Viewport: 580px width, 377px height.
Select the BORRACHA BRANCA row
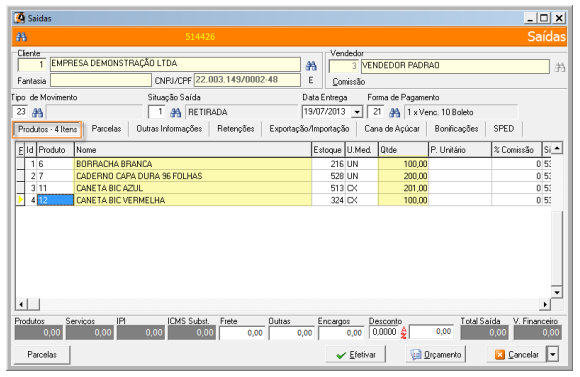click(283, 164)
